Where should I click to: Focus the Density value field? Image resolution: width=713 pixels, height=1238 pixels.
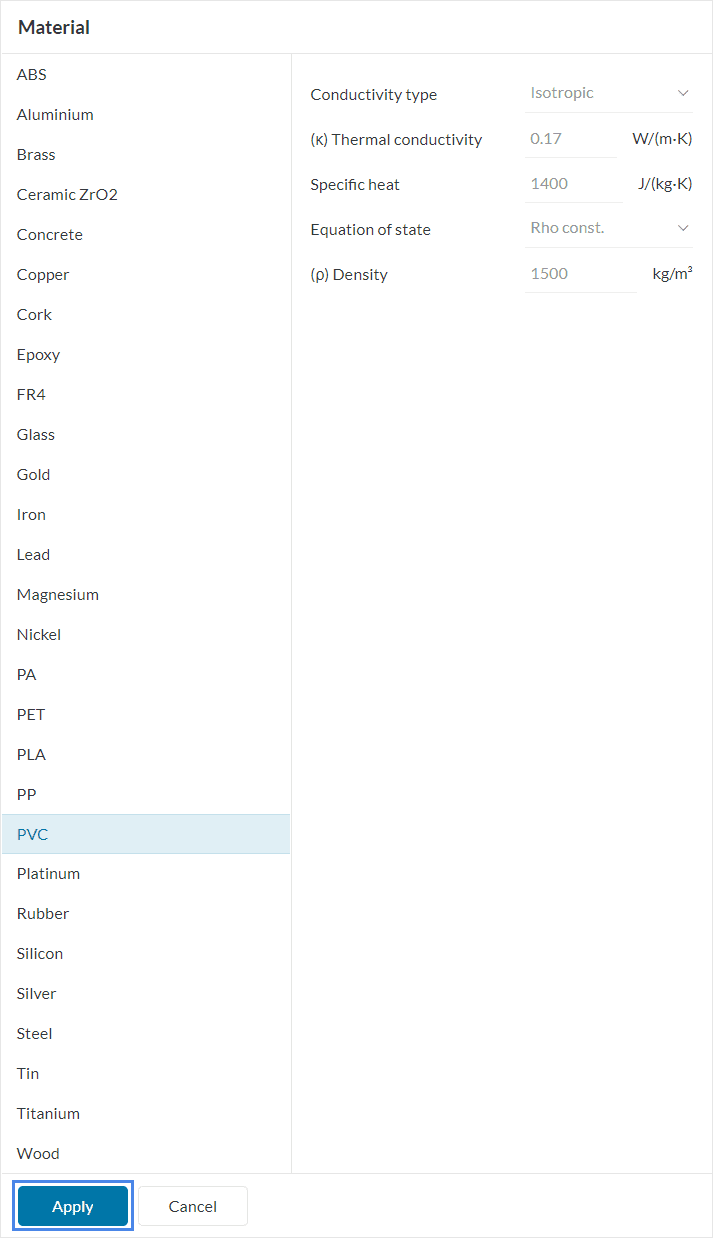(x=580, y=274)
